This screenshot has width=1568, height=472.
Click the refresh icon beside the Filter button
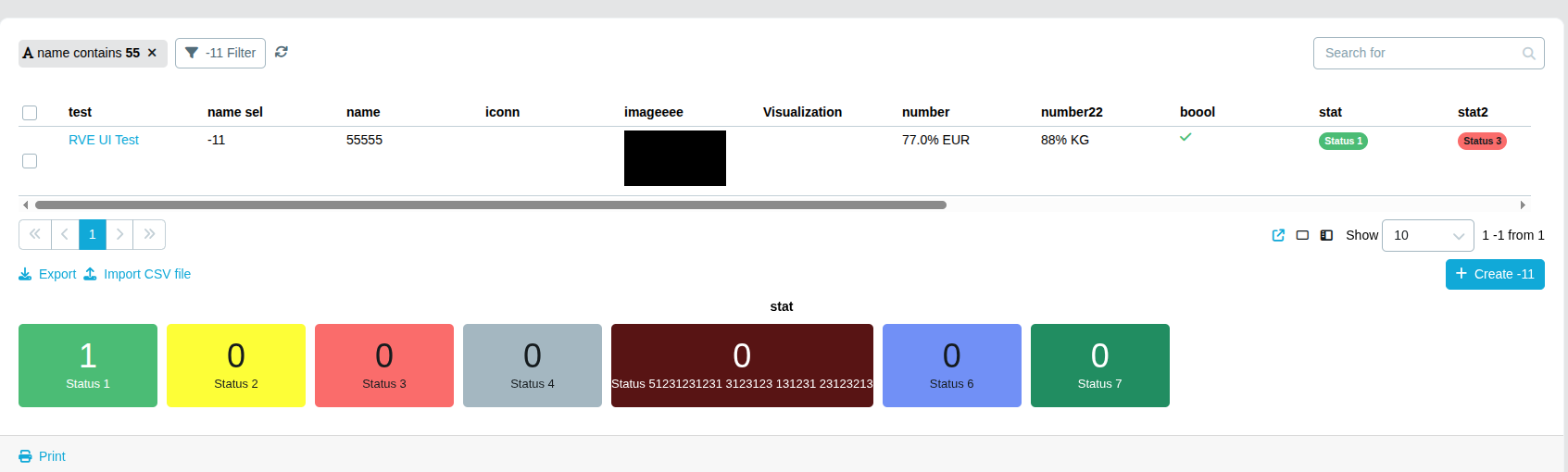[x=282, y=53]
